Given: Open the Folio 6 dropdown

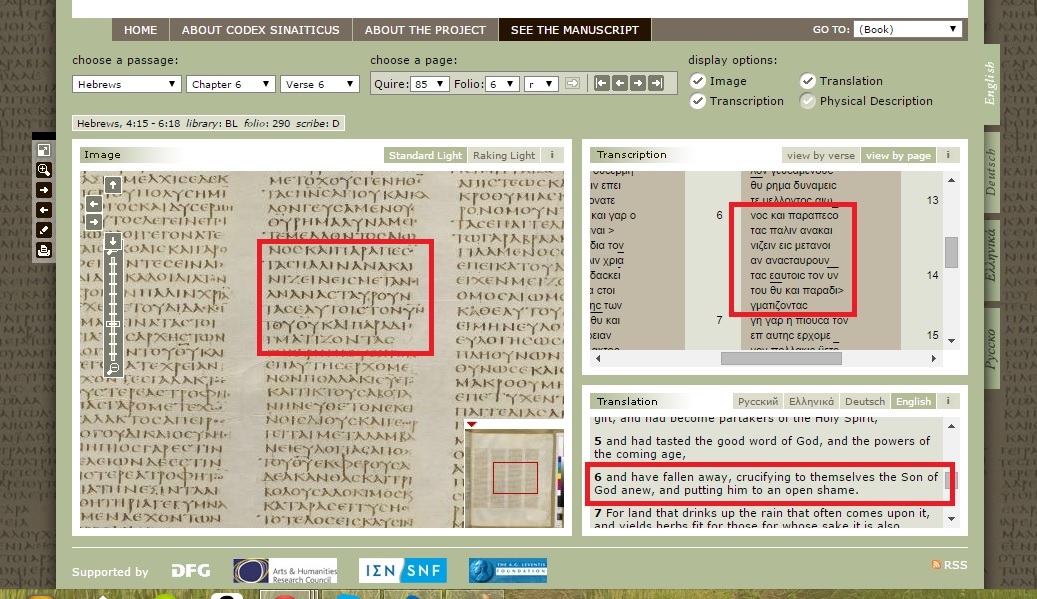Looking at the screenshot, I should coord(502,84).
